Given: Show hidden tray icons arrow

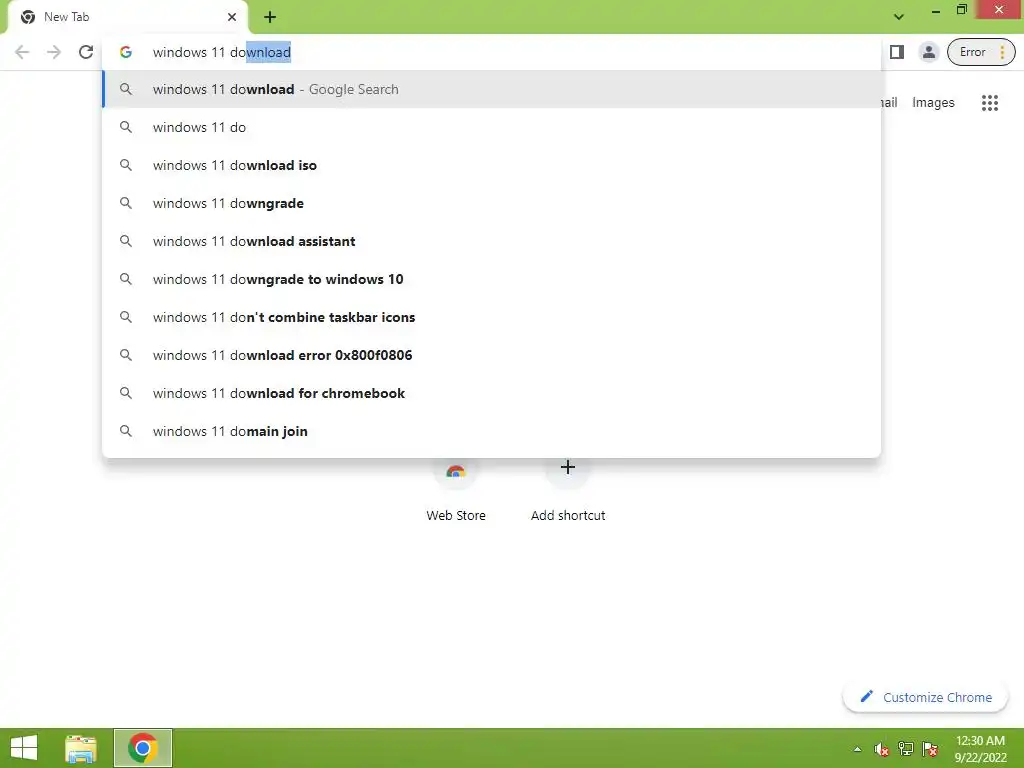Looking at the screenshot, I should (x=857, y=749).
